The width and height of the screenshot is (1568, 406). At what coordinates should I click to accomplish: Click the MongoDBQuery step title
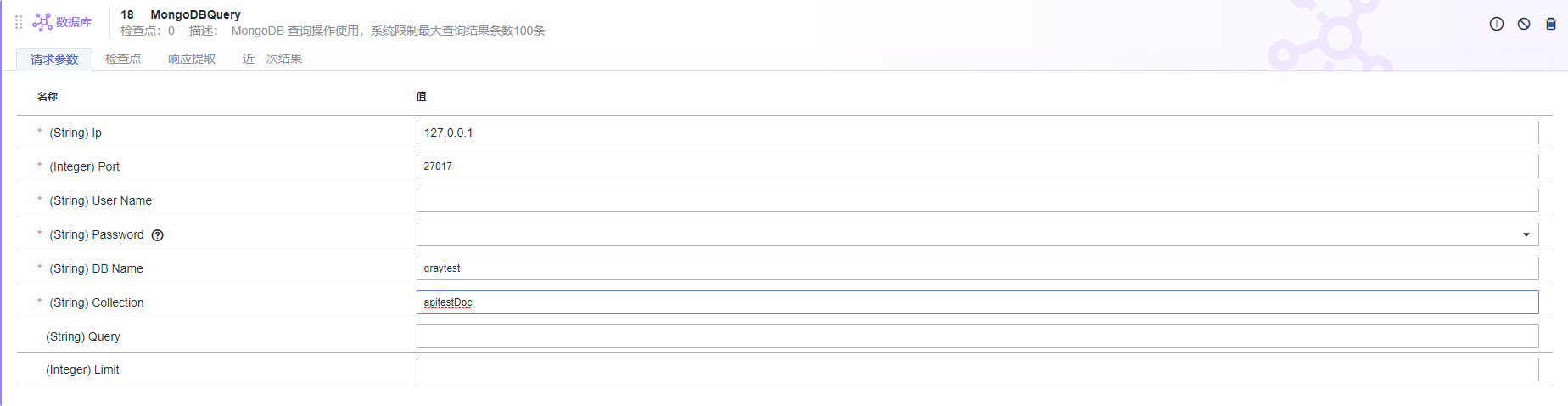click(x=195, y=14)
